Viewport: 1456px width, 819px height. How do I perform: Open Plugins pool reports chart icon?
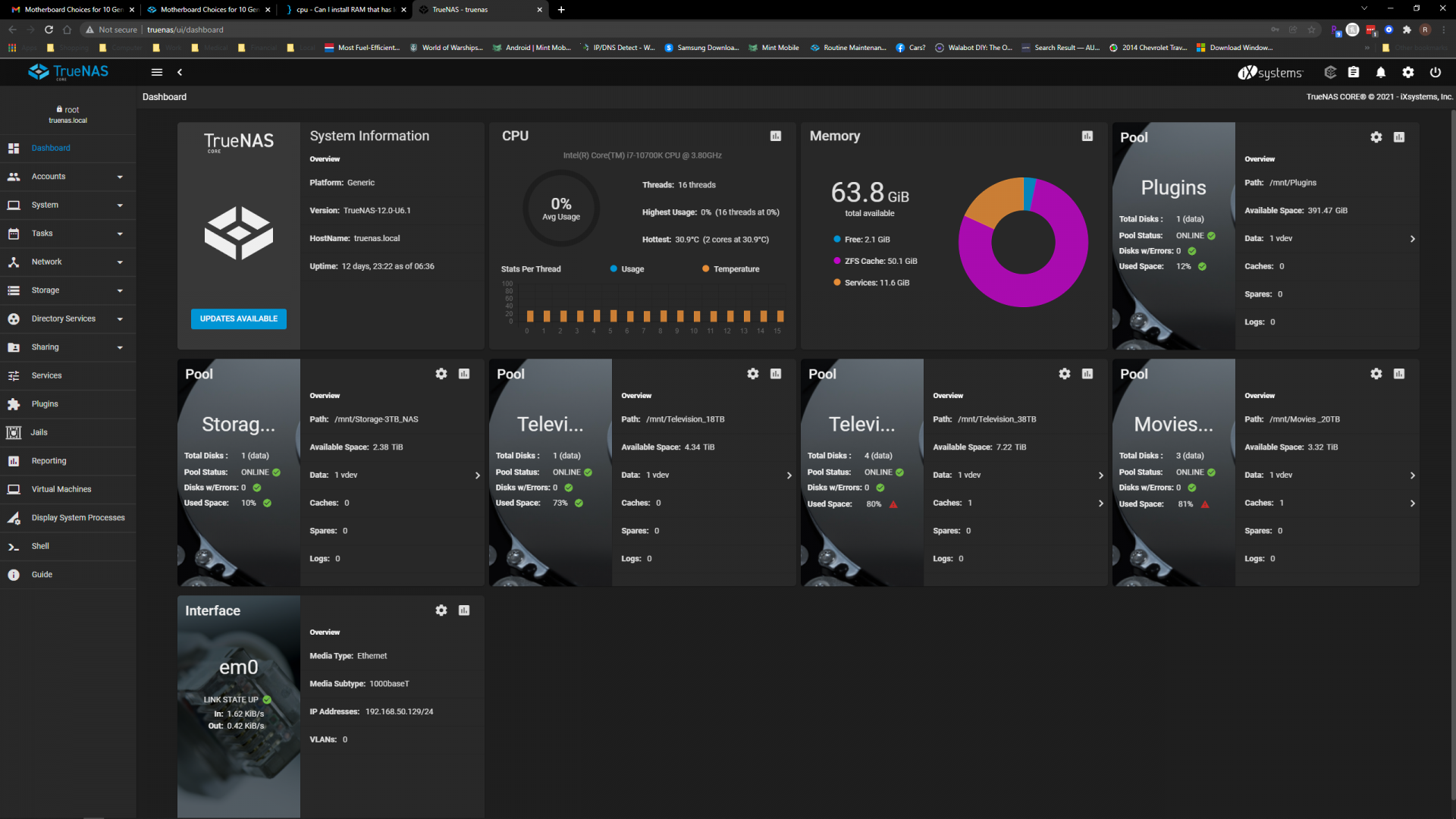pos(1399,137)
